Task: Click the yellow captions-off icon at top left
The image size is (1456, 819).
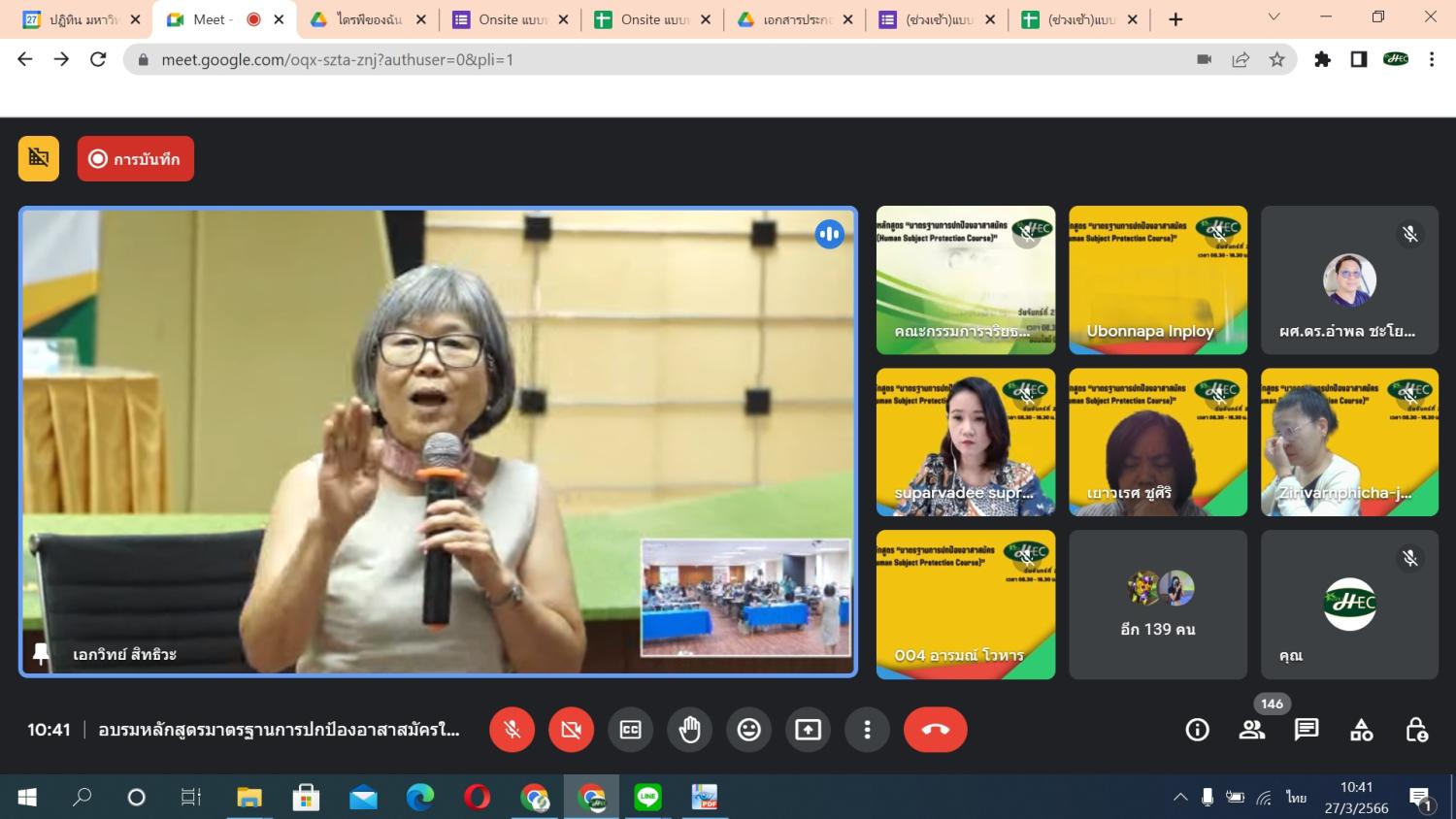Action: coord(39,159)
